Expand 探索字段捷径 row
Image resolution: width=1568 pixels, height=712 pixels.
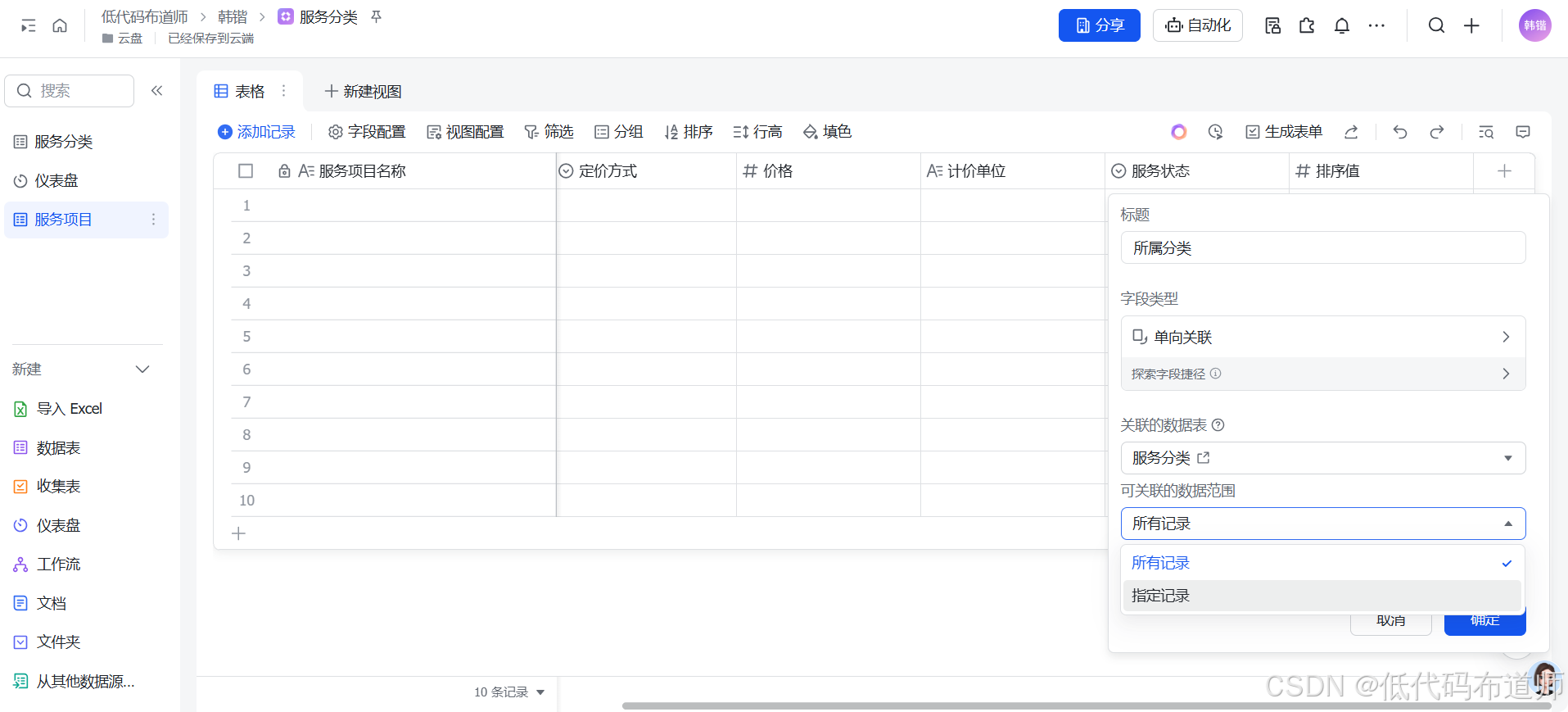coord(1322,374)
